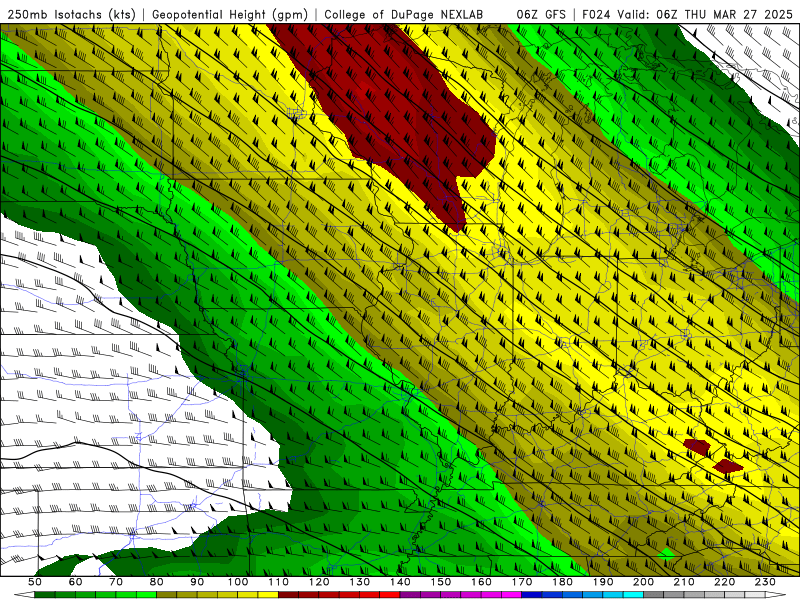The width and height of the screenshot is (800, 600).
Task: Click the '140' value on the color scale
Action: click(400, 582)
